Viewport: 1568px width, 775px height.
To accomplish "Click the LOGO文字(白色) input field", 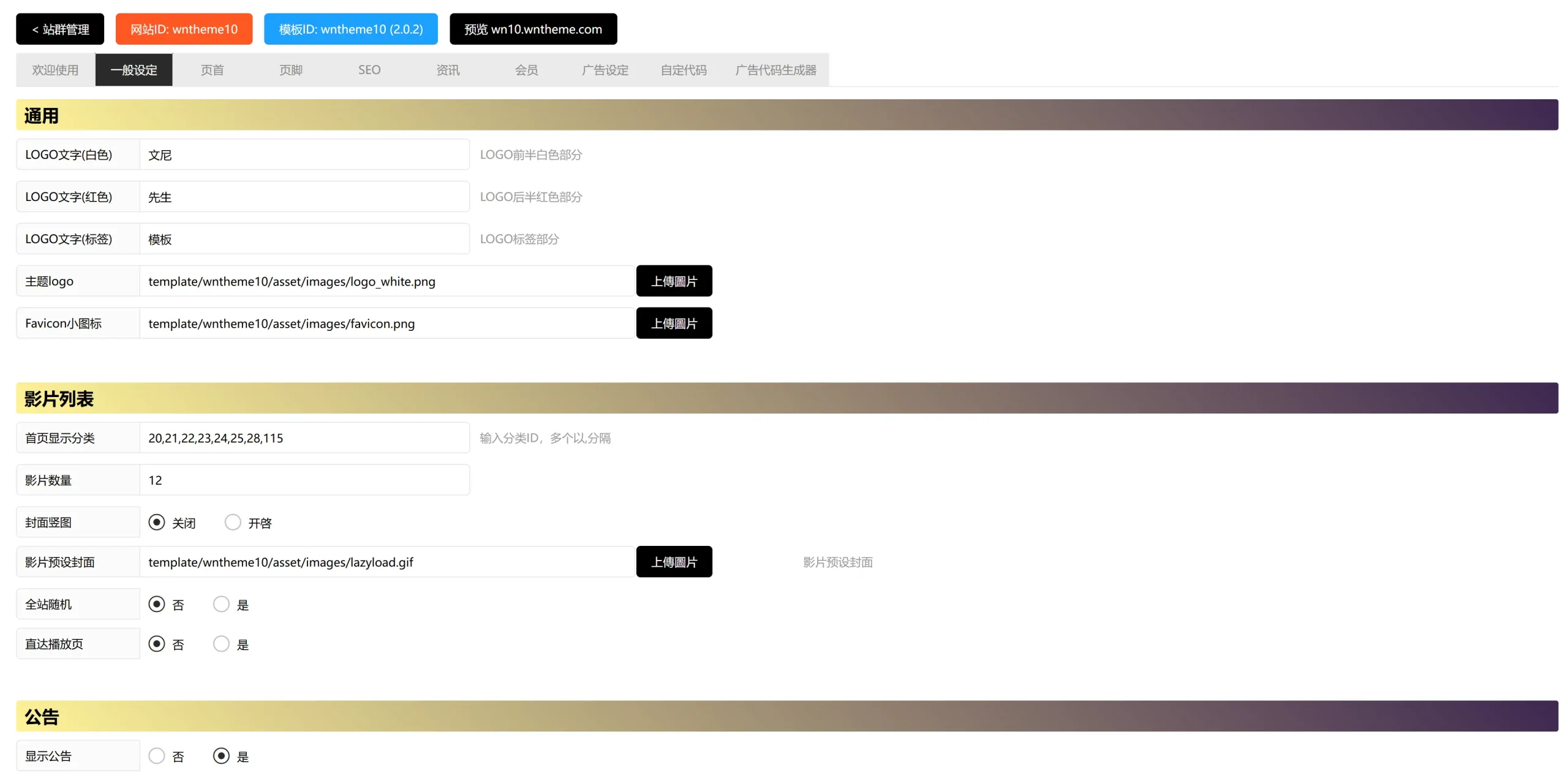I will point(304,155).
